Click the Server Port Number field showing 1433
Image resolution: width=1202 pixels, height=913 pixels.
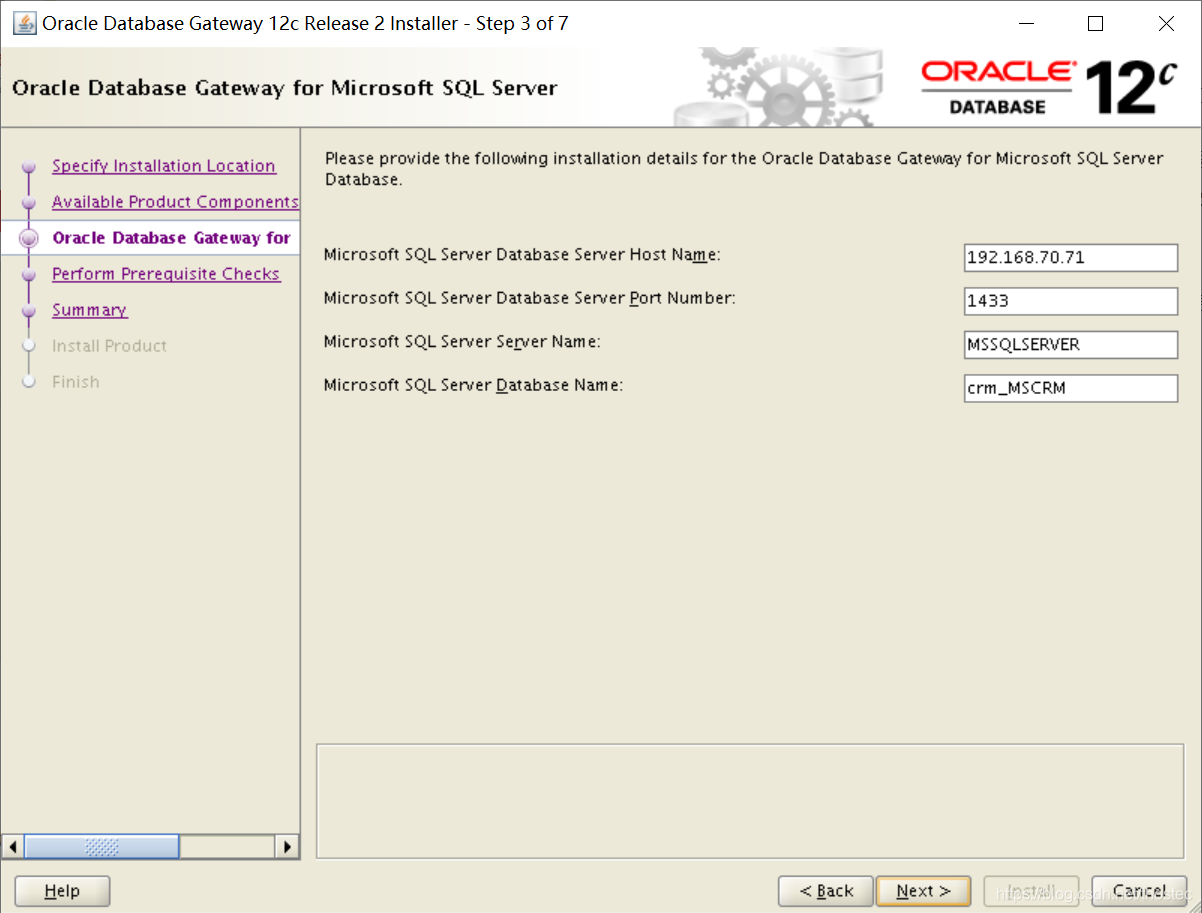tap(1071, 301)
